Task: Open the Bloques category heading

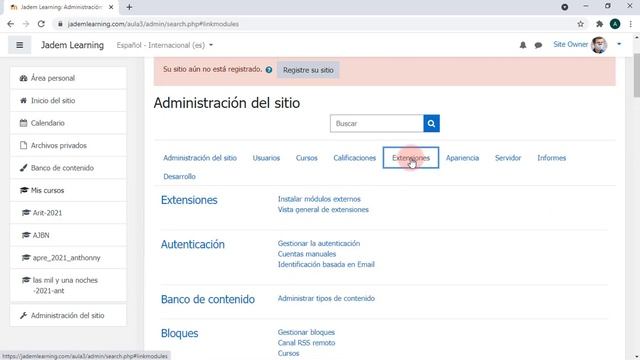Action: [x=180, y=333]
